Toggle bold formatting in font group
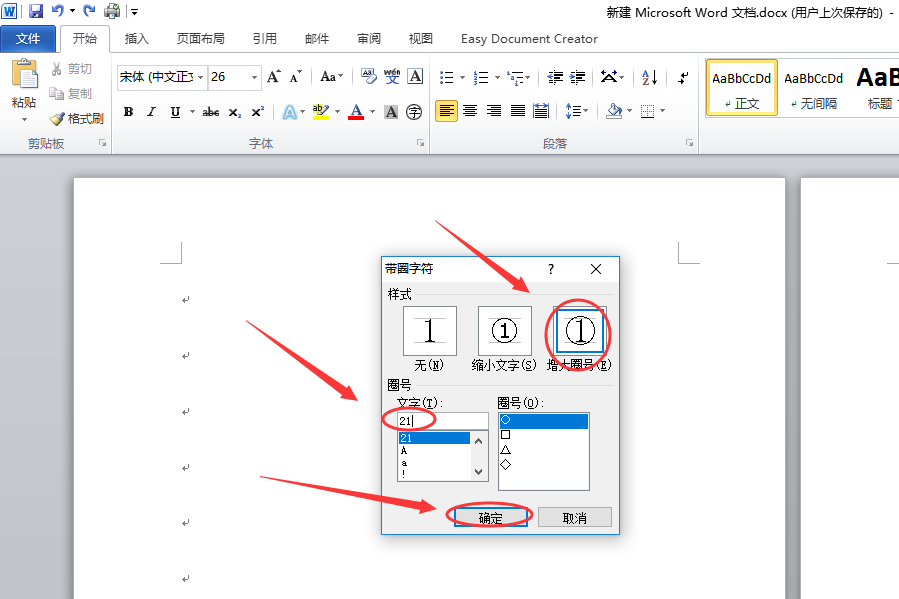Image resolution: width=899 pixels, height=599 pixels. pyautogui.click(x=128, y=112)
